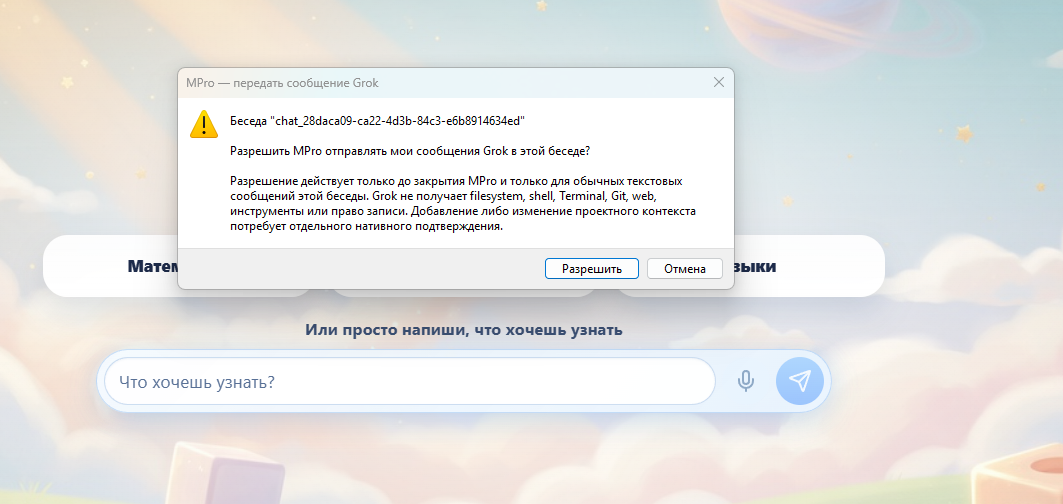Click the paragraph starting "Разрешение действует только"

tap(463, 205)
